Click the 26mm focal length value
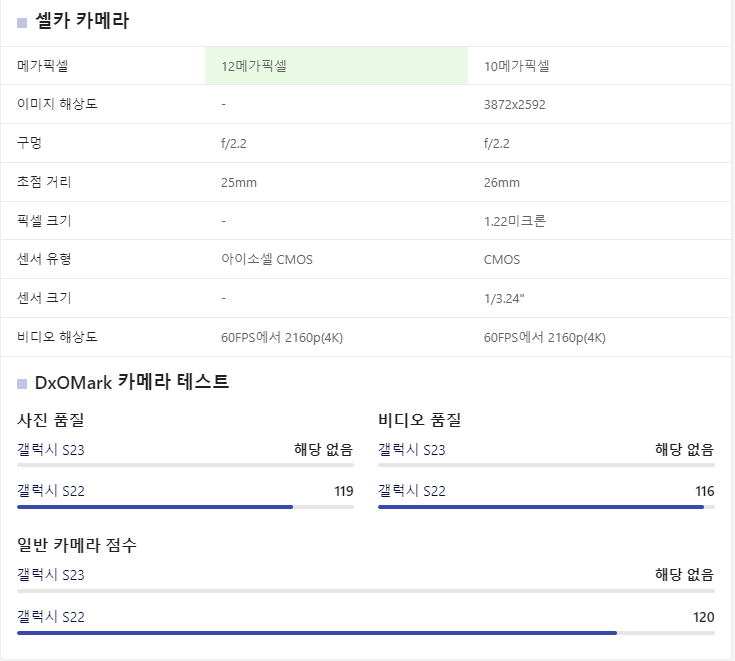This screenshot has width=735, height=661. [x=502, y=182]
